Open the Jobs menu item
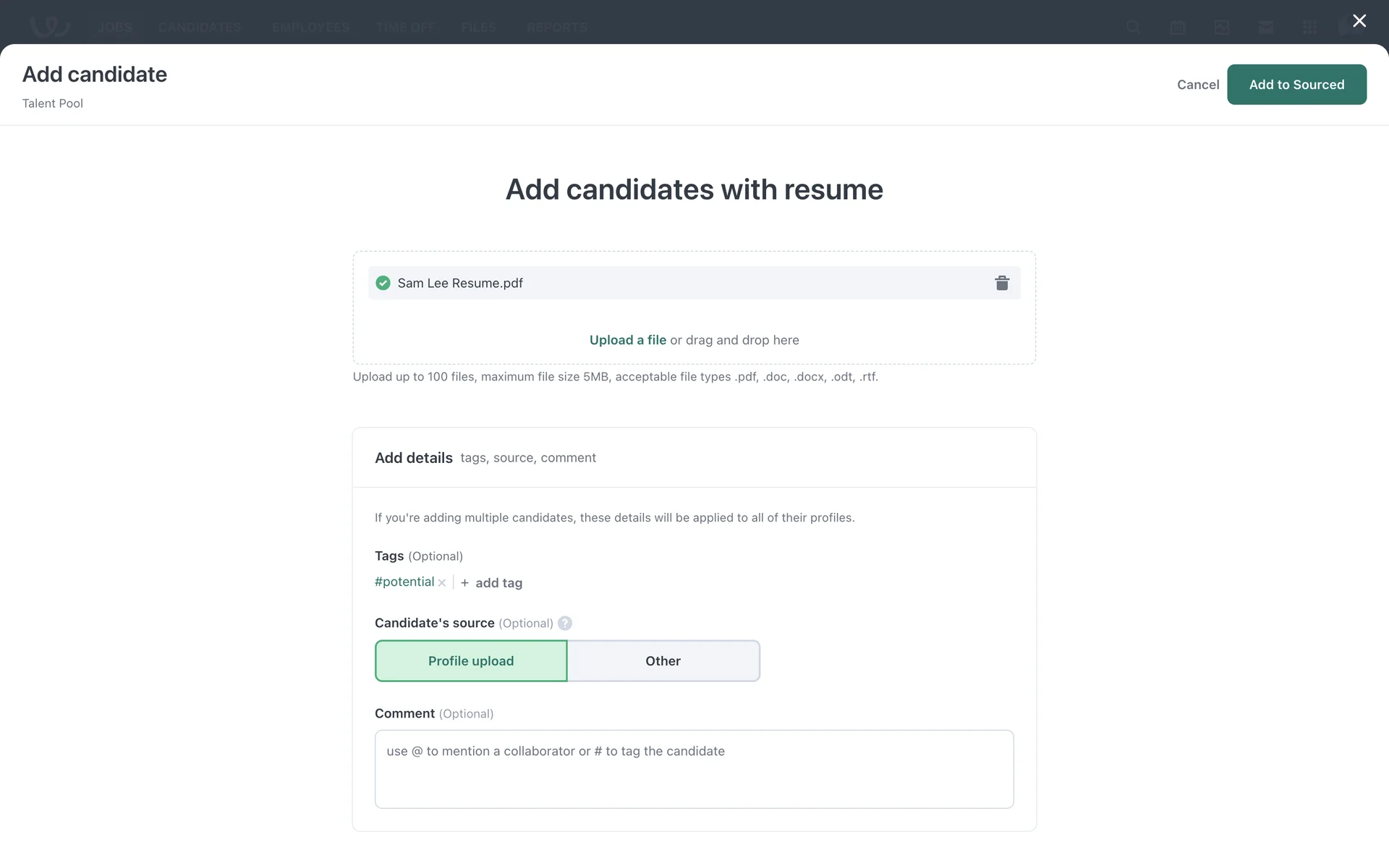The height and width of the screenshot is (868, 1389). pyautogui.click(x=115, y=27)
